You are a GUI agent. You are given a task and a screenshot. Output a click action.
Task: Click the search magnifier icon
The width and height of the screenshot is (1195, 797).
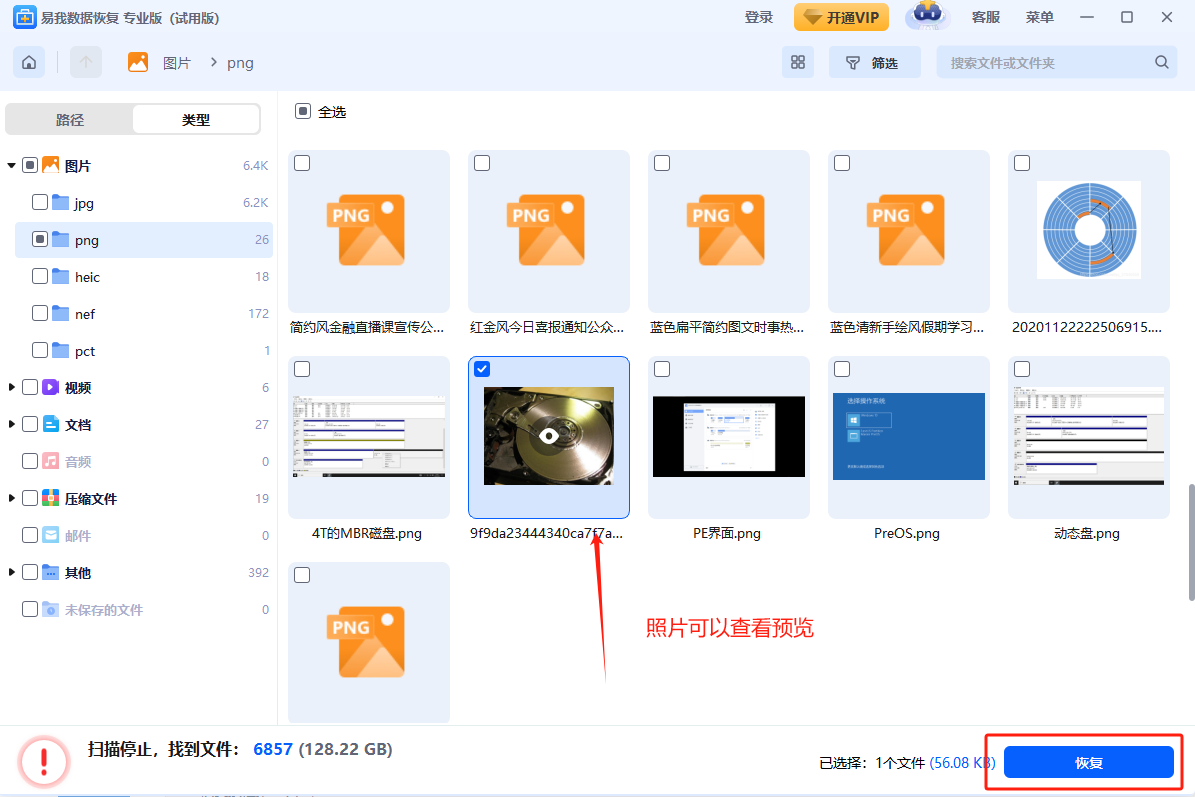[x=1161, y=62]
